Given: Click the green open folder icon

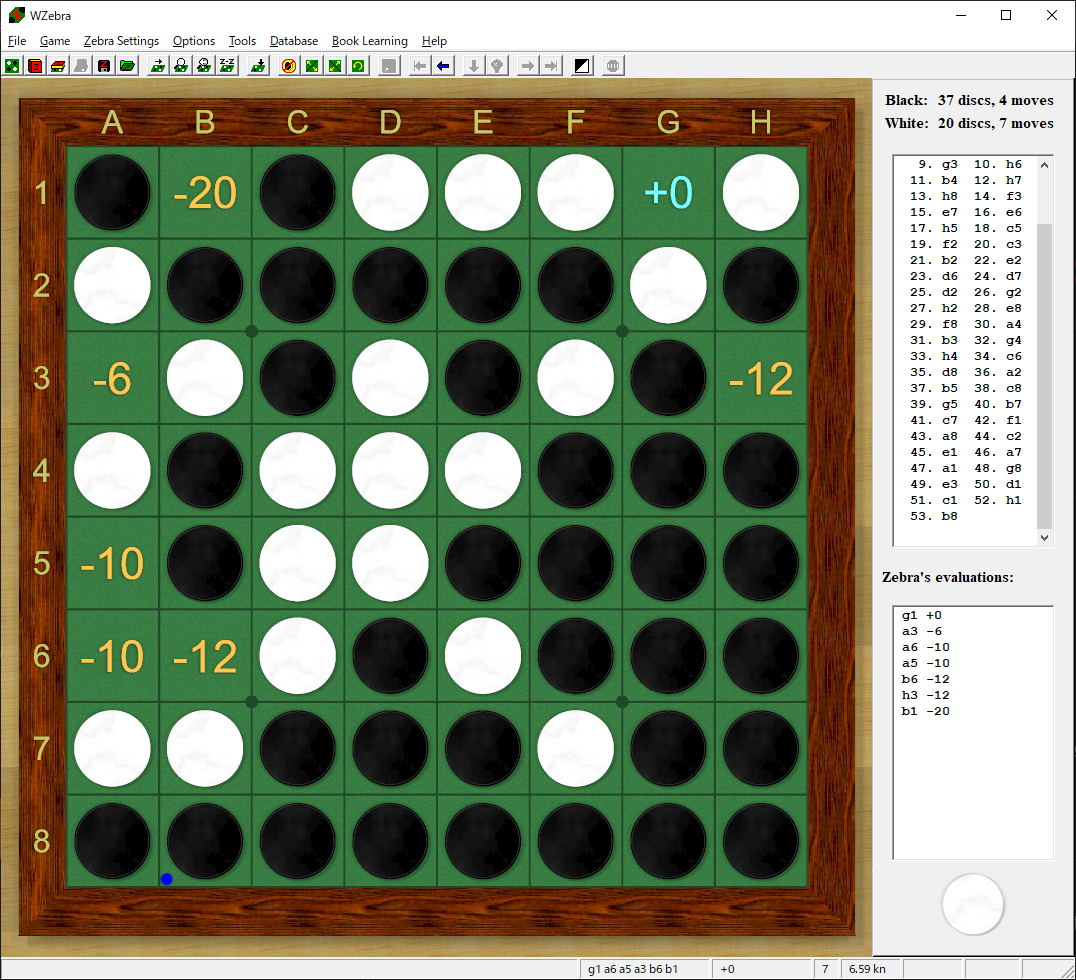Looking at the screenshot, I should (127, 66).
